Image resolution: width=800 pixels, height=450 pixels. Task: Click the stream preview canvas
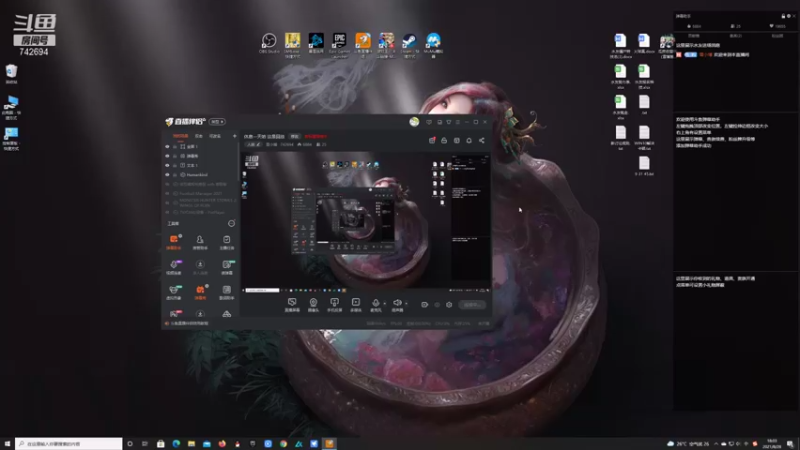tap(365, 222)
